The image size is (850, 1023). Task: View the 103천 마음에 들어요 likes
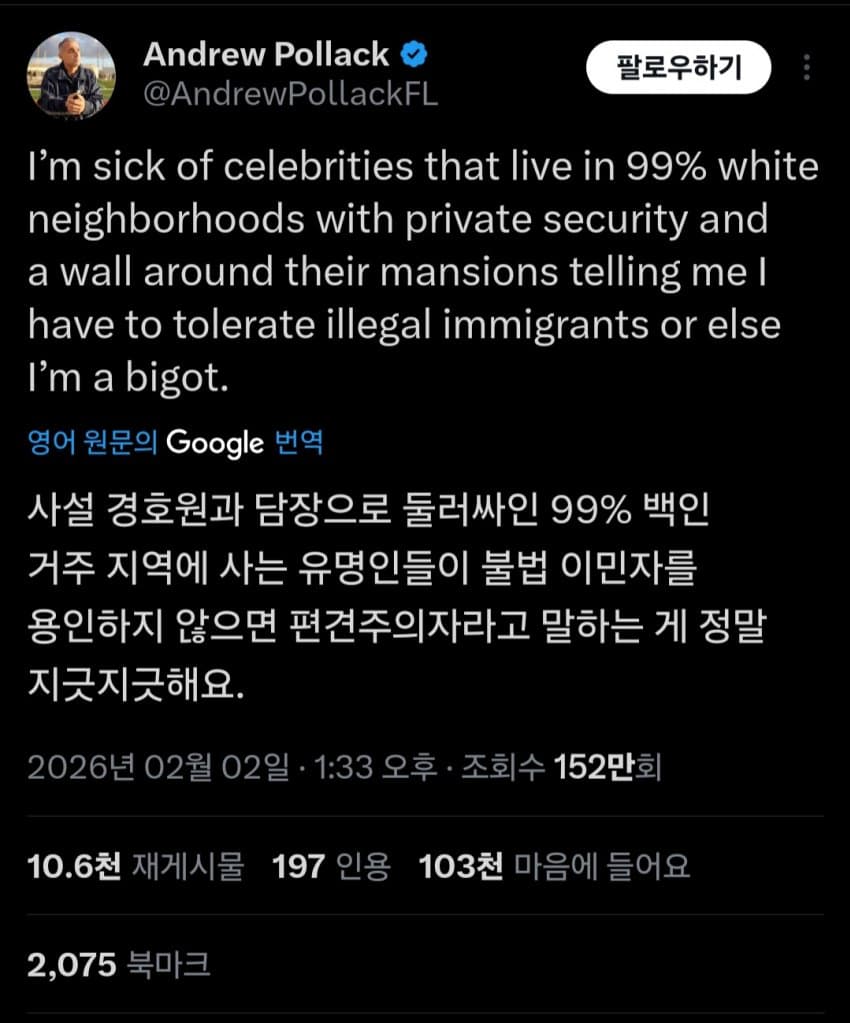[x=554, y=866]
